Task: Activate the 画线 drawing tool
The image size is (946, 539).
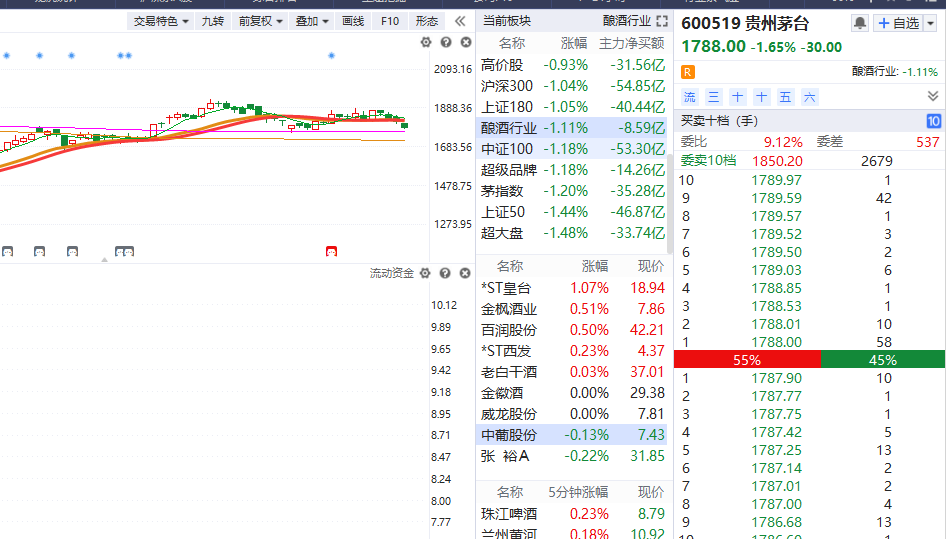Action: pos(353,21)
